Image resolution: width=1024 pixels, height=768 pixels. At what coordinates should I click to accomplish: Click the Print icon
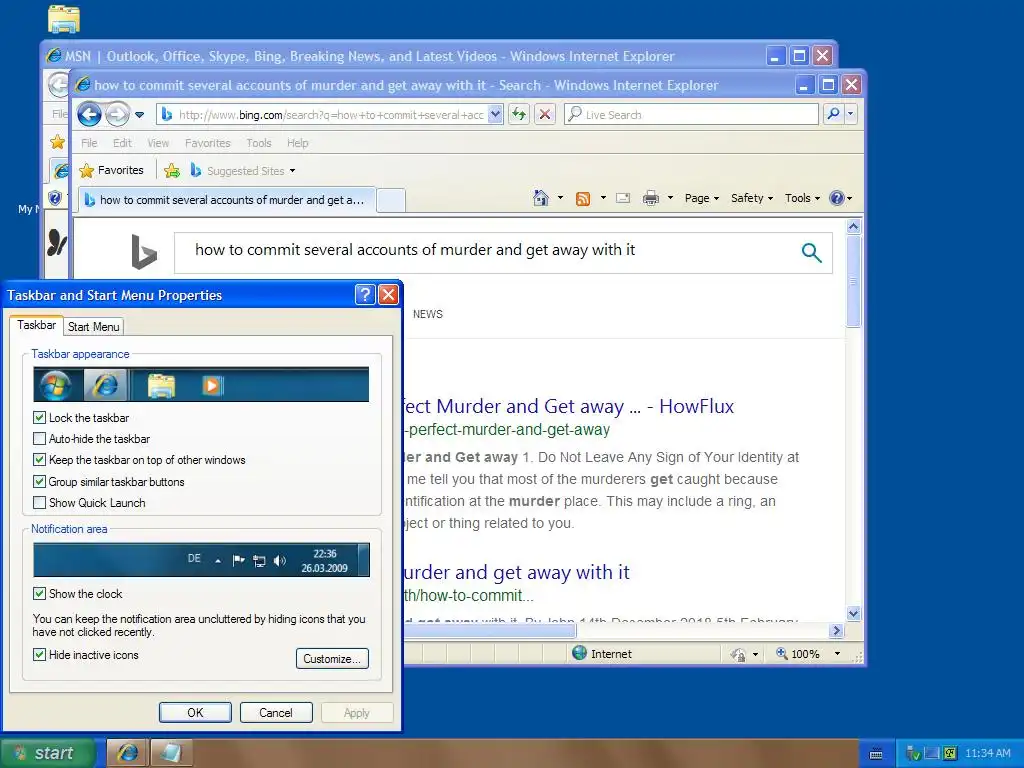click(650, 198)
